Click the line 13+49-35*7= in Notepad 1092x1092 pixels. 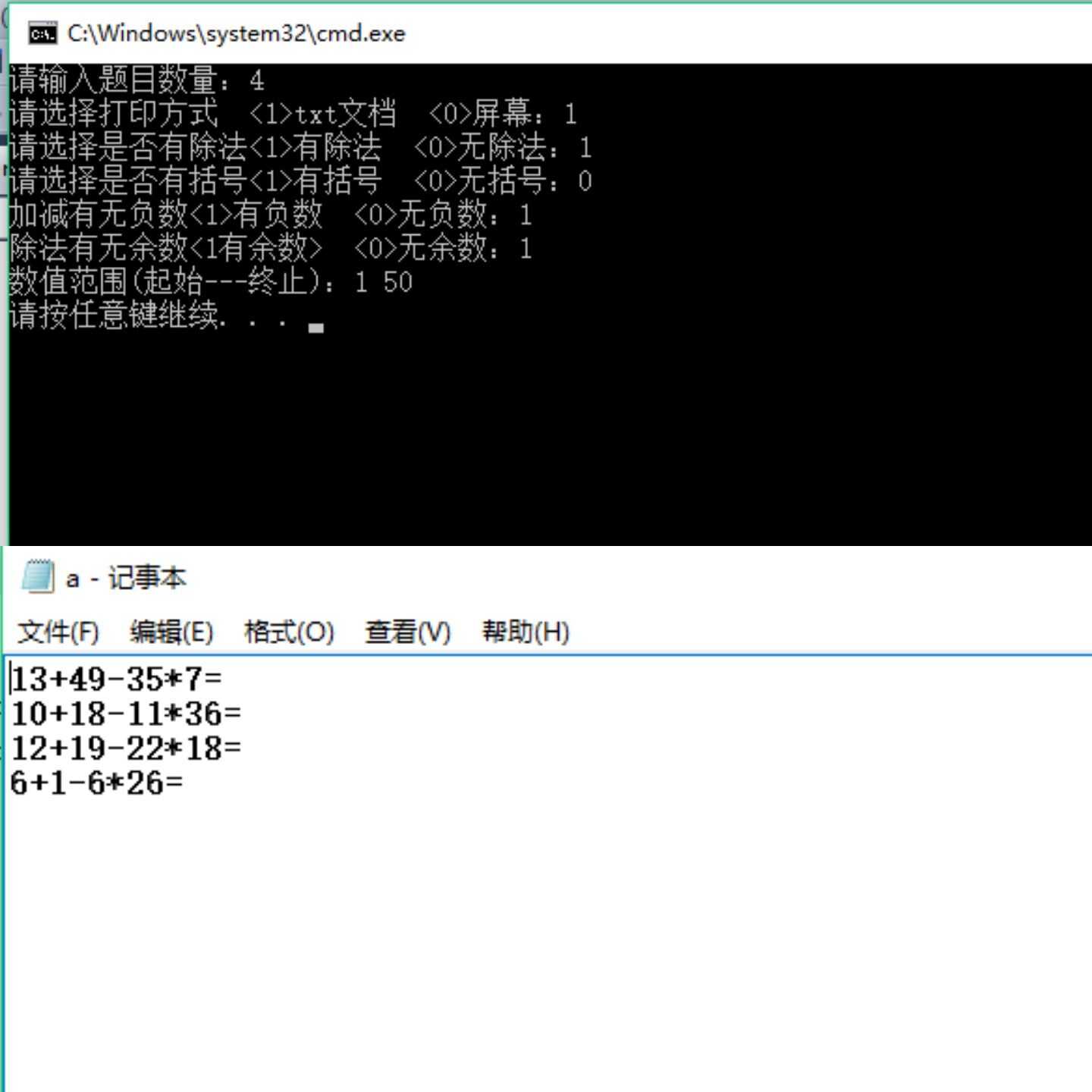click(116, 679)
